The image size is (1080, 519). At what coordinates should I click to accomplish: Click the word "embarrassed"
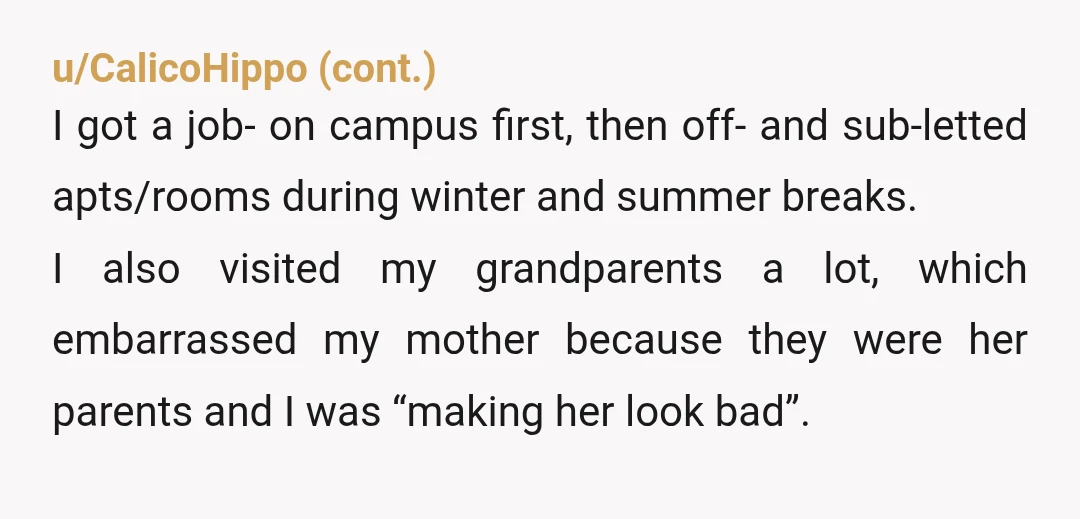pyautogui.click(x=174, y=340)
